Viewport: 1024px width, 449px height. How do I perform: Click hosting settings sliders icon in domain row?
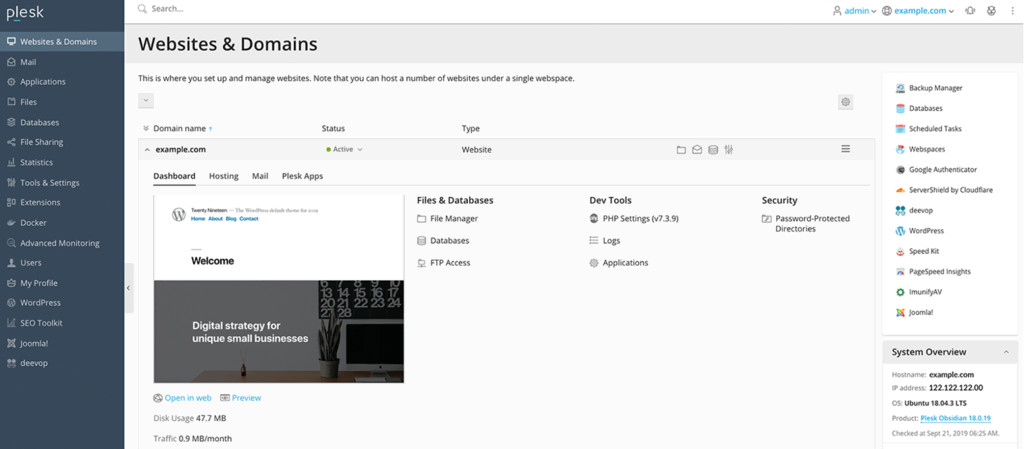tap(729, 149)
